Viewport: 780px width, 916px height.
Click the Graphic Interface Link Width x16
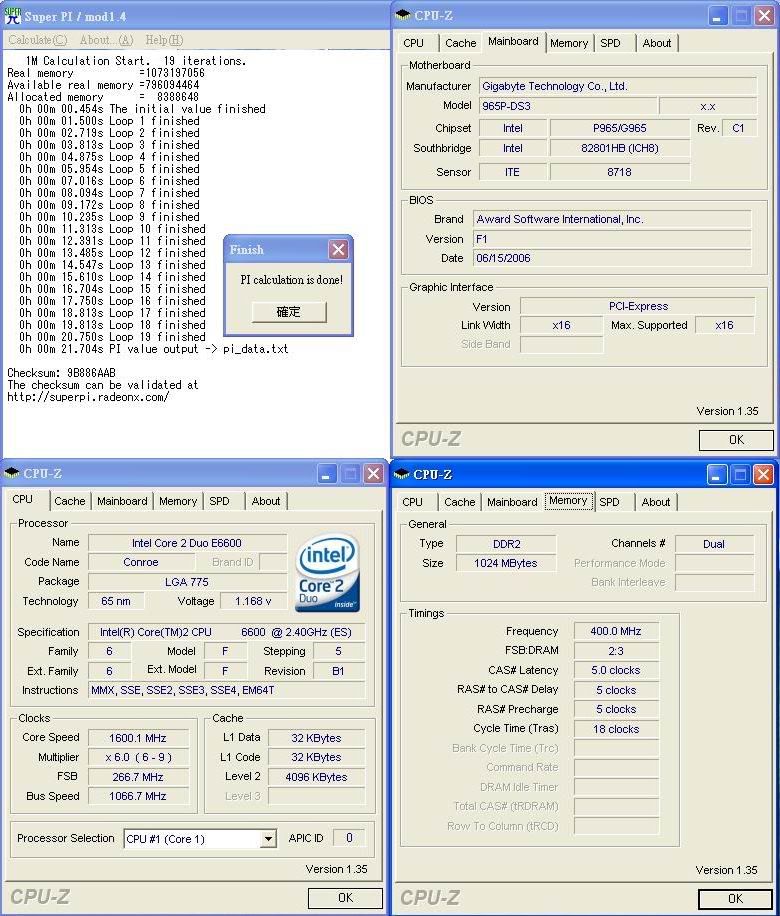click(x=561, y=325)
